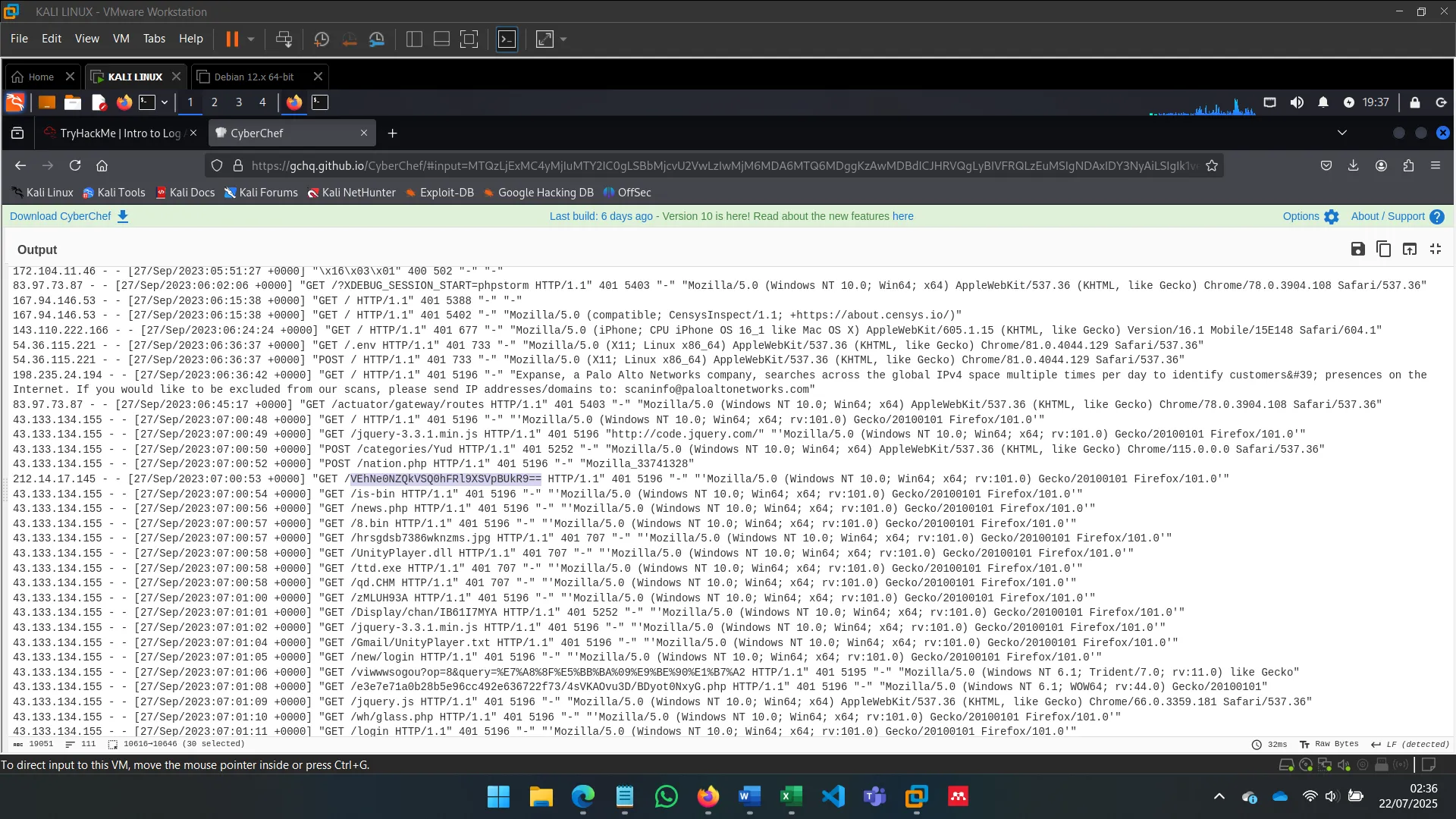Open the About / Support page
The height and width of the screenshot is (819, 1456).
pos(1388,216)
